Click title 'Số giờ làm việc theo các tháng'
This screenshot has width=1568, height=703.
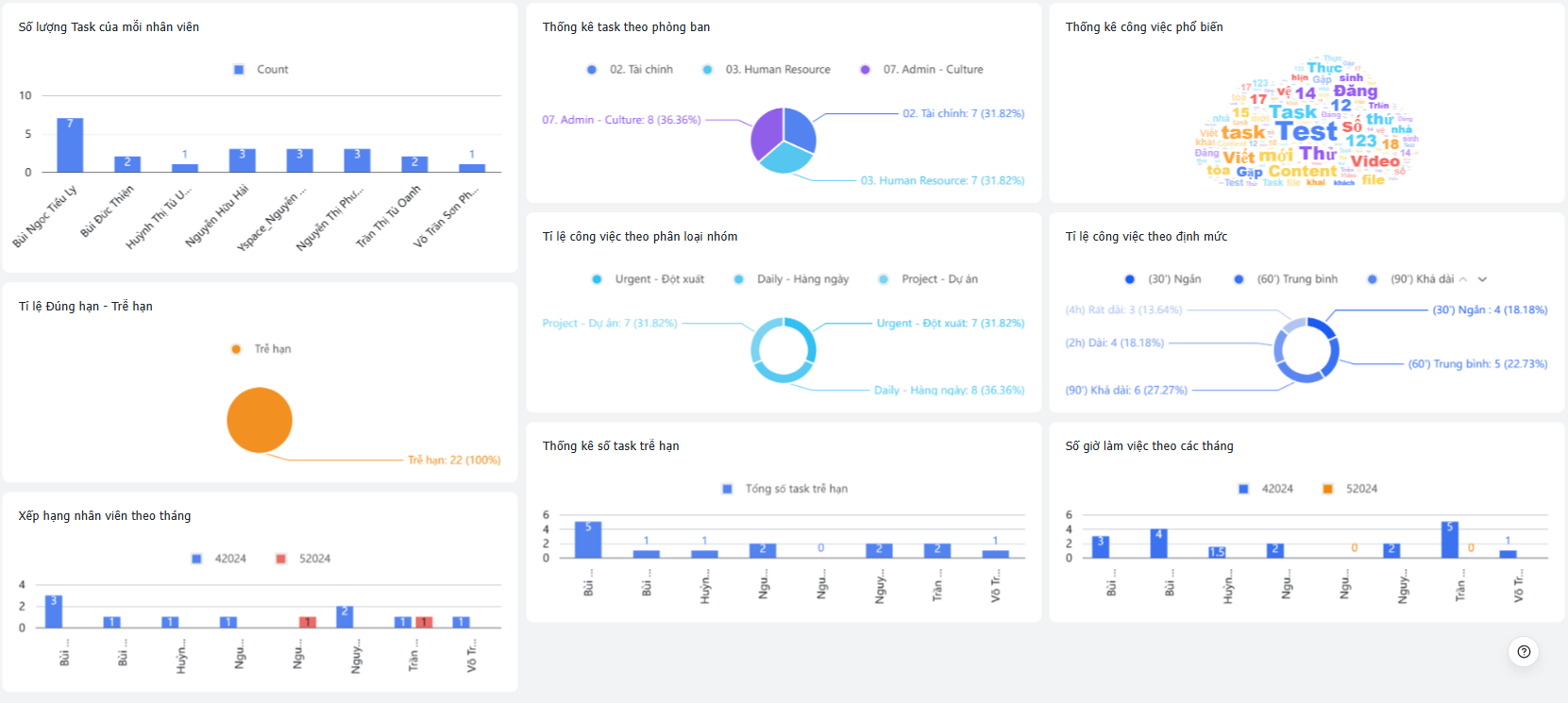(x=1149, y=445)
